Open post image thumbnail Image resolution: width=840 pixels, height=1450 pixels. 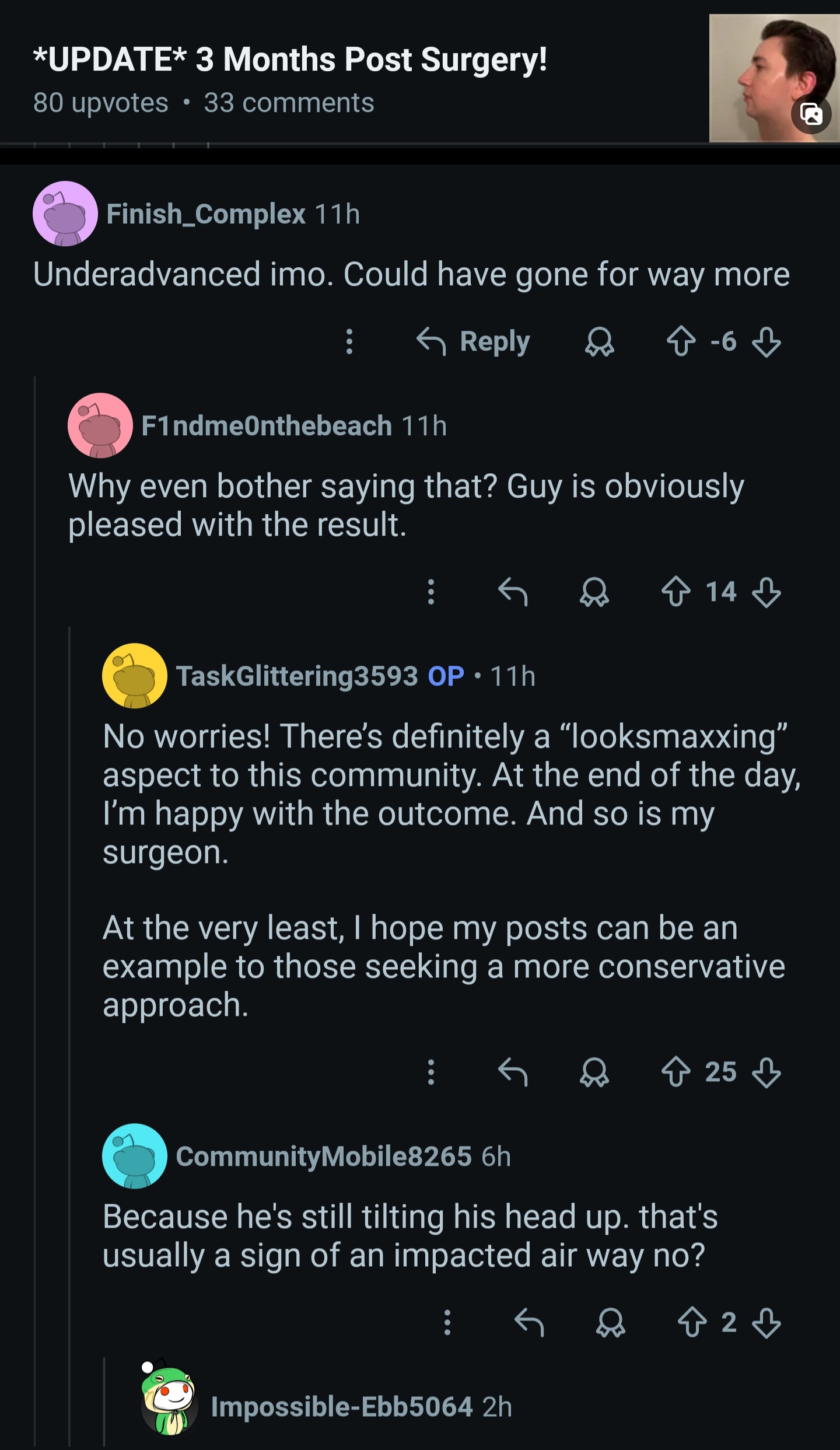[773, 78]
